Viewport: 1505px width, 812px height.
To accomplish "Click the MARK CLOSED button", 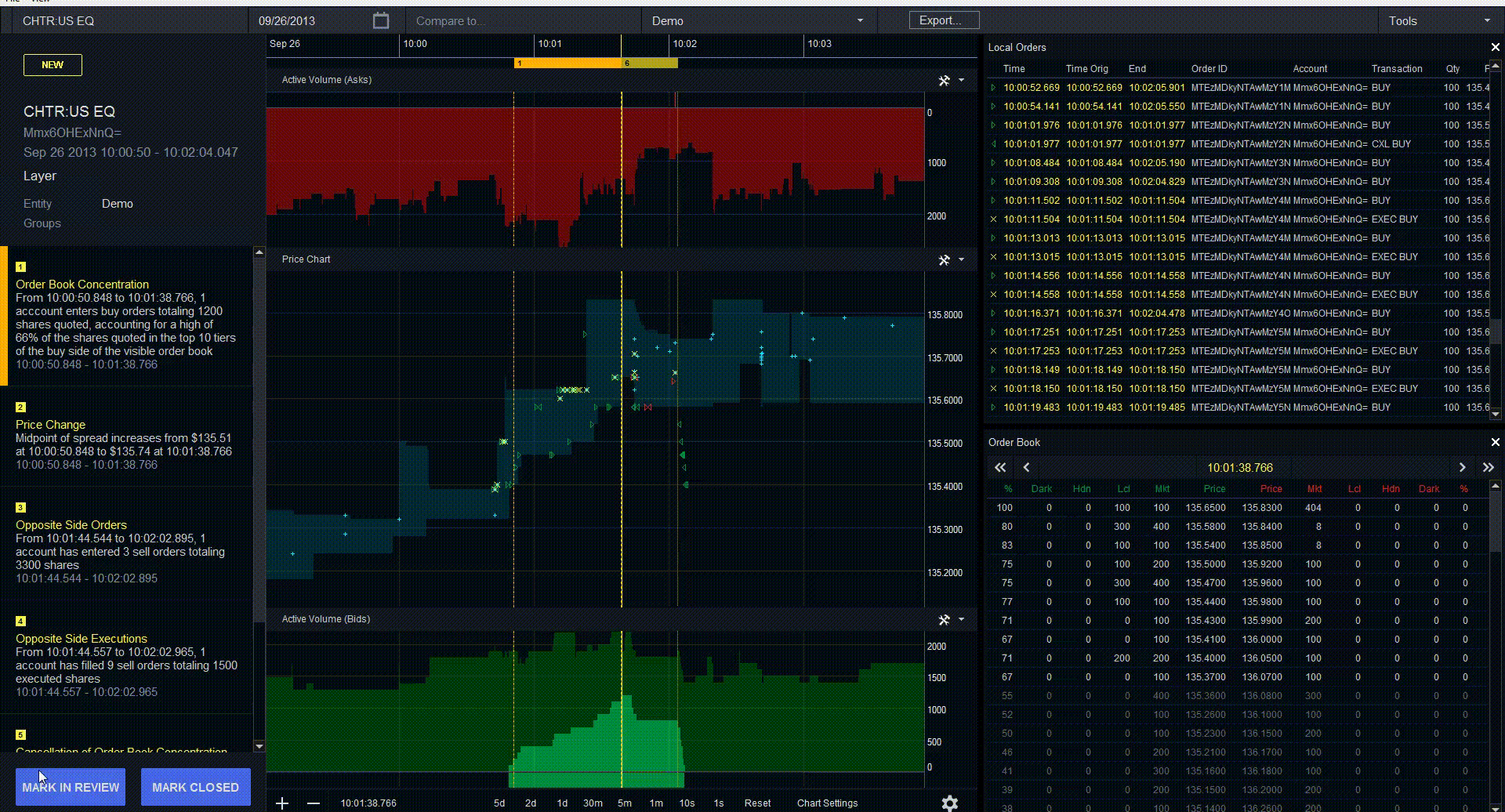I will tap(195, 786).
